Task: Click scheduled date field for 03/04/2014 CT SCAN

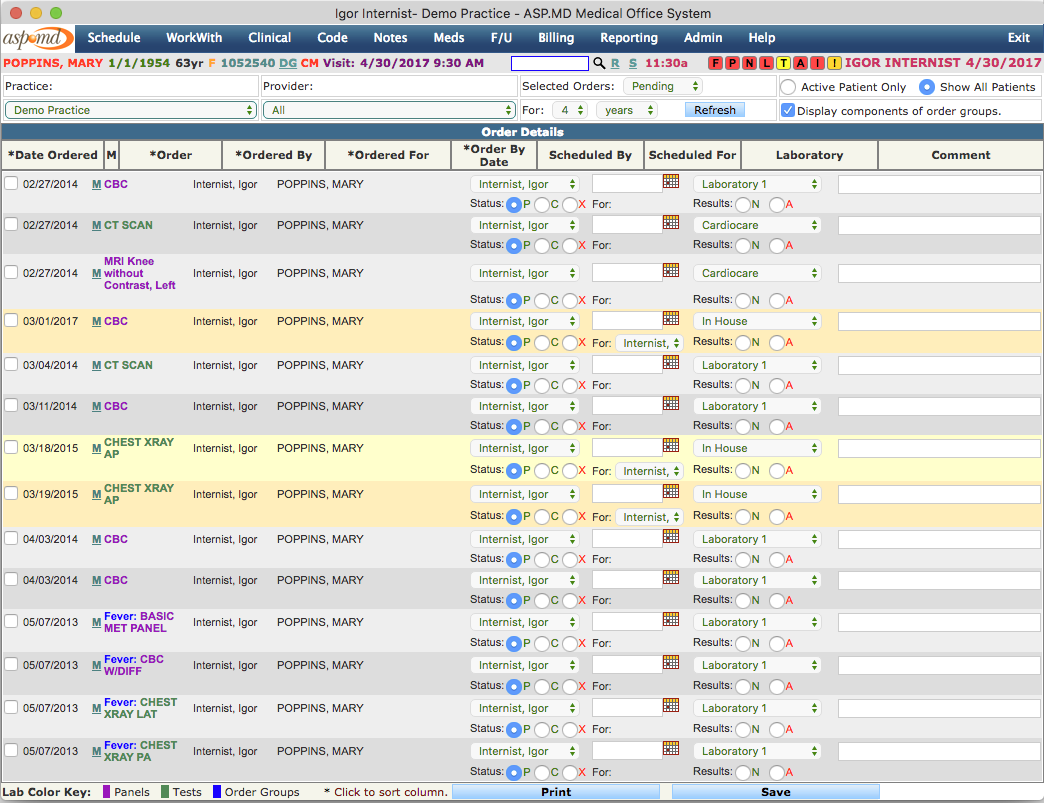Action: click(627, 364)
